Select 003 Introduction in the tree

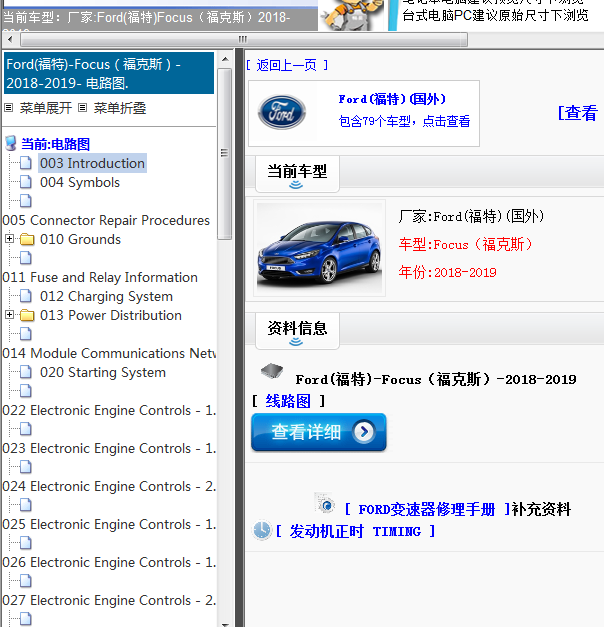point(92,163)
